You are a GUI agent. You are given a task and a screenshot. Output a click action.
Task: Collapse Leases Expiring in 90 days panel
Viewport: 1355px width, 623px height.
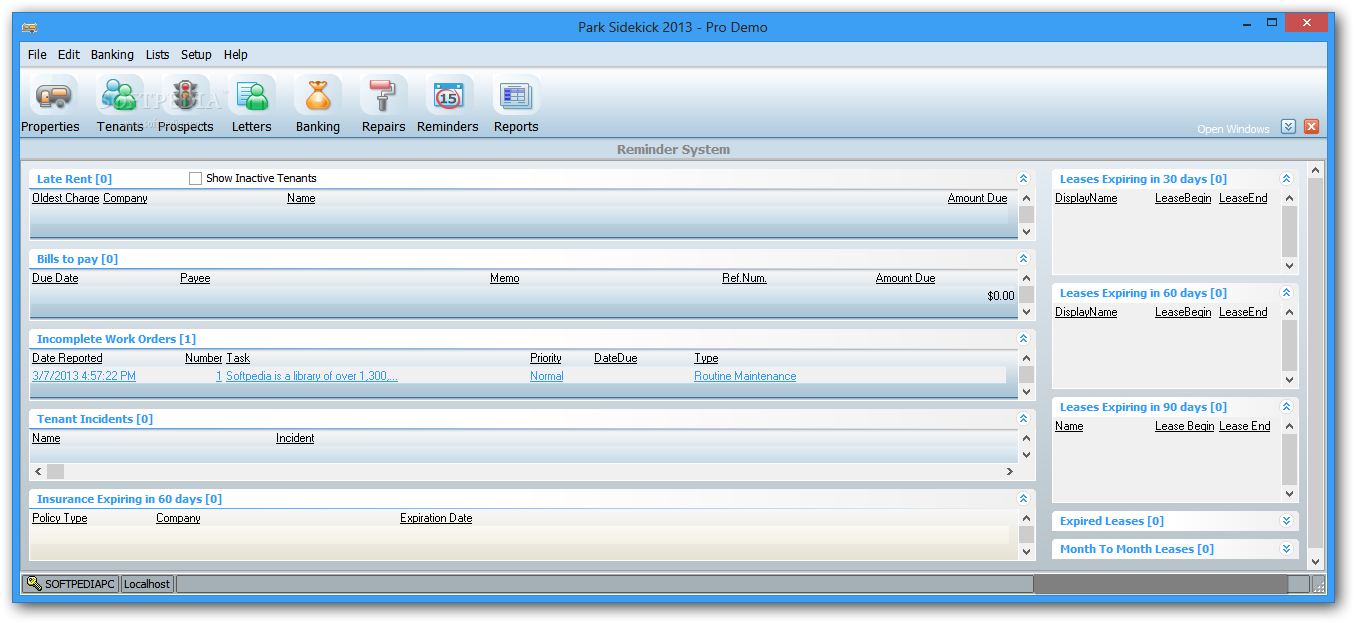coord(1286,407)
